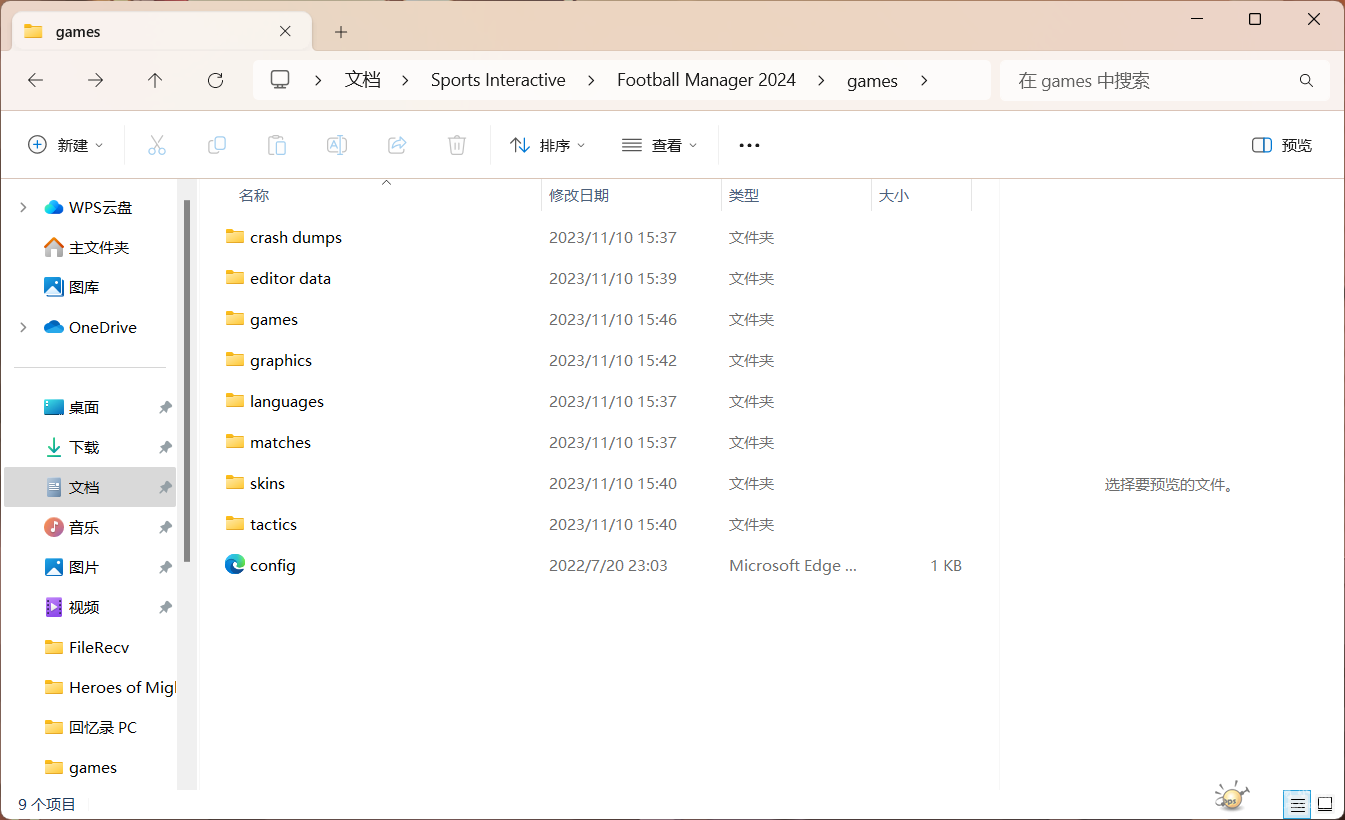Sort by 修改日期 column header
Screen dimensions: 1345x820
pos(579,196)
